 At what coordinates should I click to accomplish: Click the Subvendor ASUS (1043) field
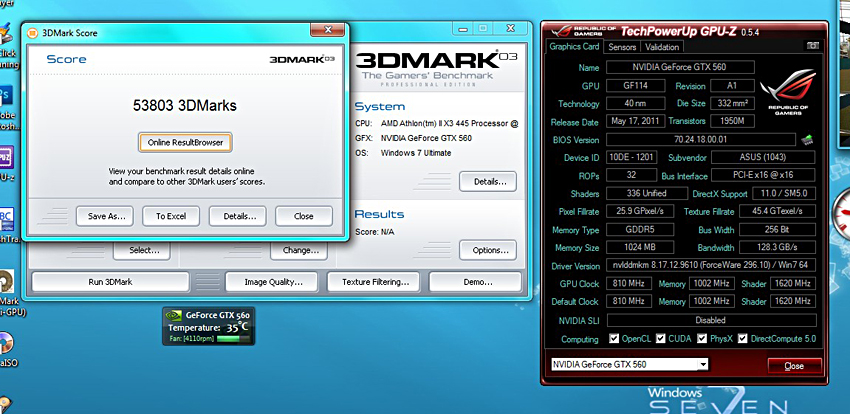point(763,158)
